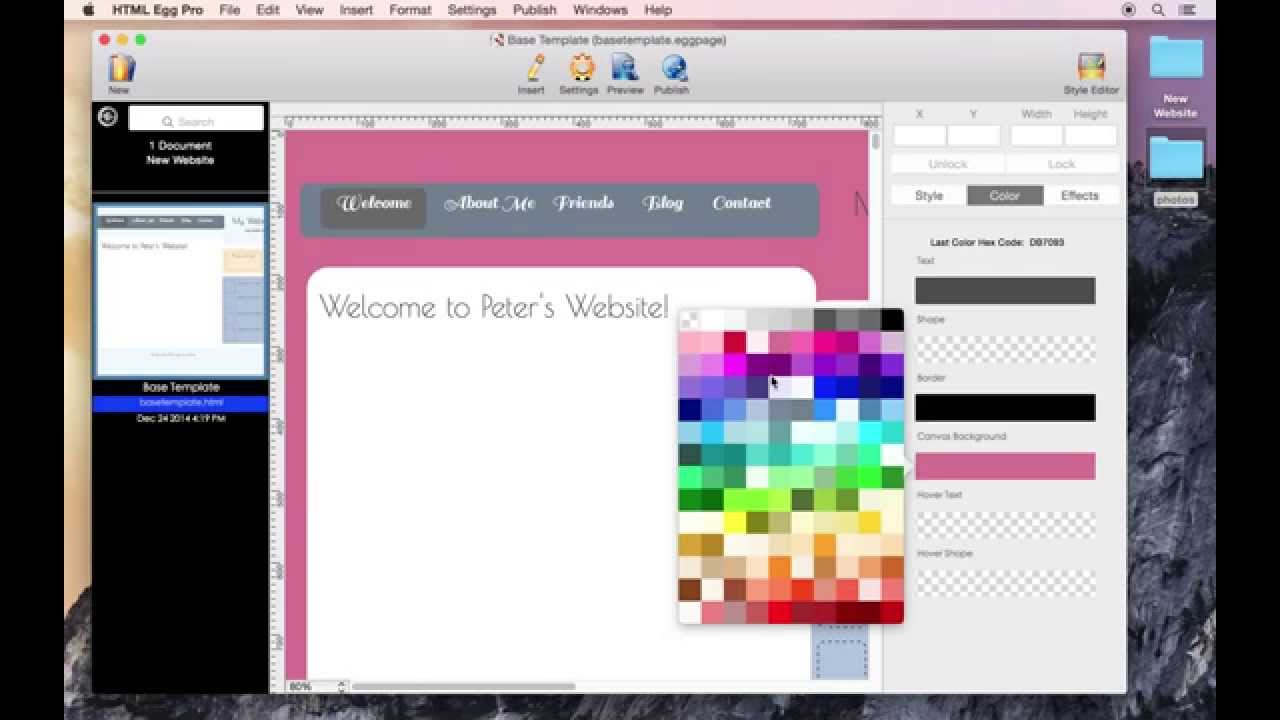
Task: Click the Canvas Background color swatch
Action: point(1005,465)
